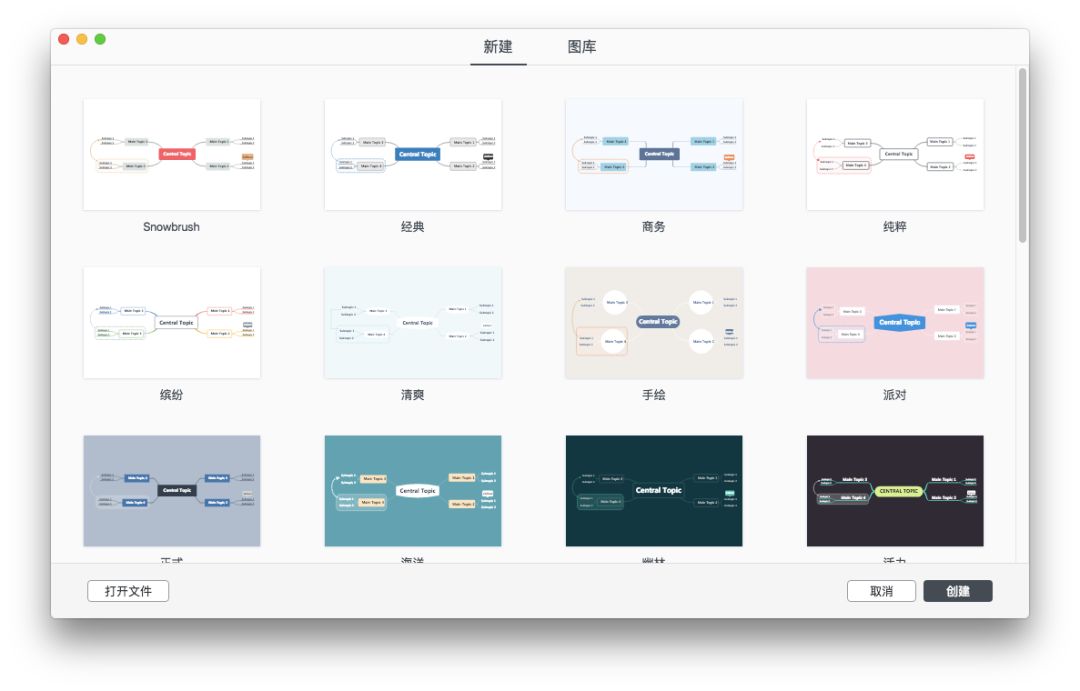The height and width of the screenshot is (691, 1080).
Task: Pick the 纯粹 template thumbnail
Action: coord(895,153)
